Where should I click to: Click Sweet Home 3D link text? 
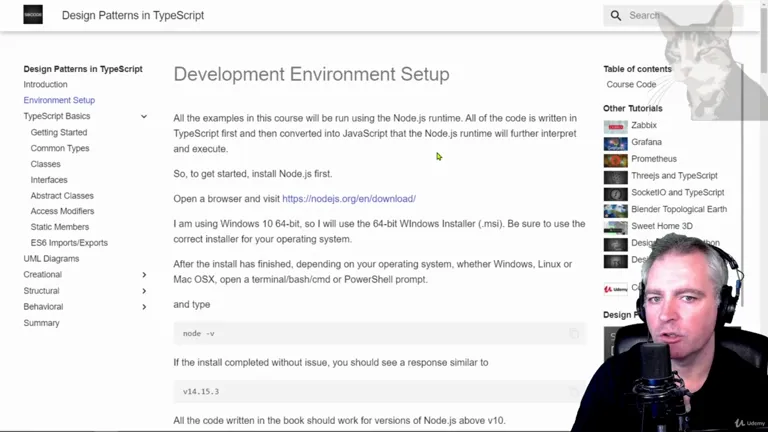(x=662, y=226)
